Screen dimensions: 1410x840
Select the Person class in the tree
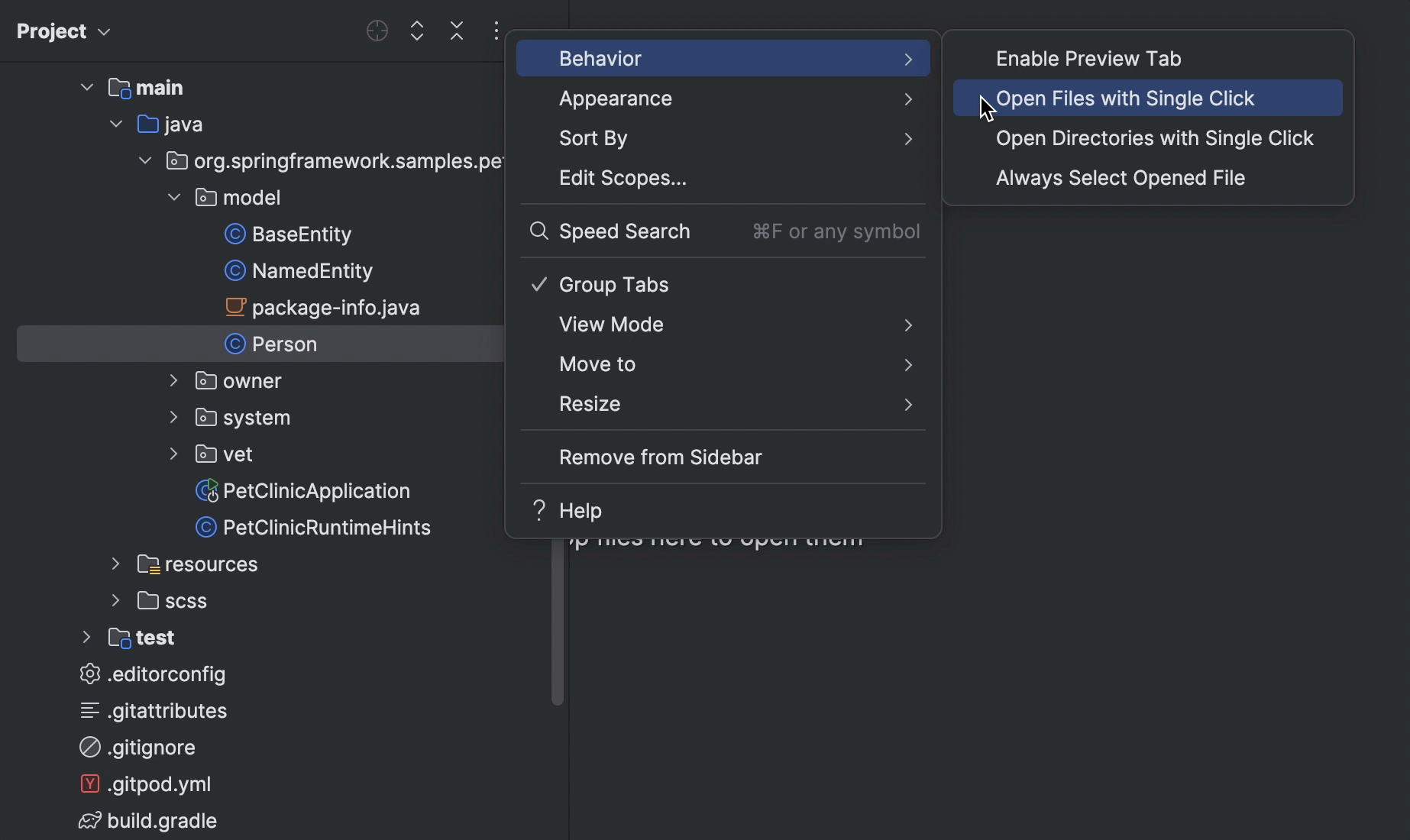pyautogui.click(x=283, y=344)
